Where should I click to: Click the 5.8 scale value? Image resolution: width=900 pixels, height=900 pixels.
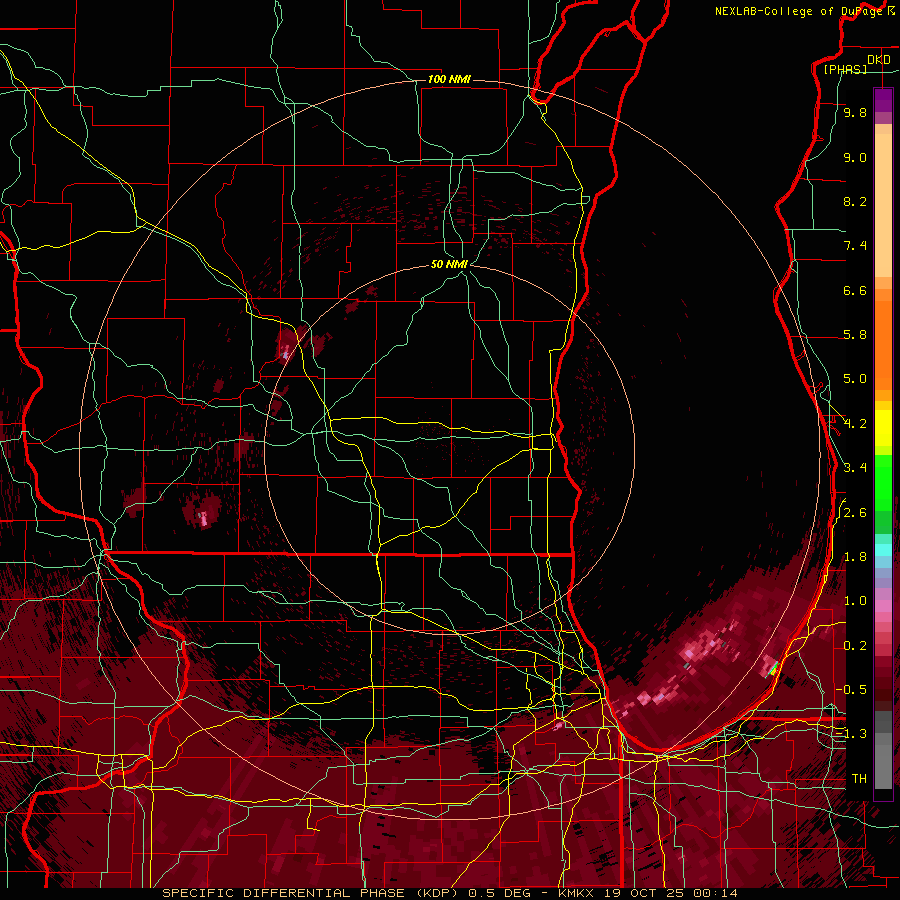pos(855,335)
